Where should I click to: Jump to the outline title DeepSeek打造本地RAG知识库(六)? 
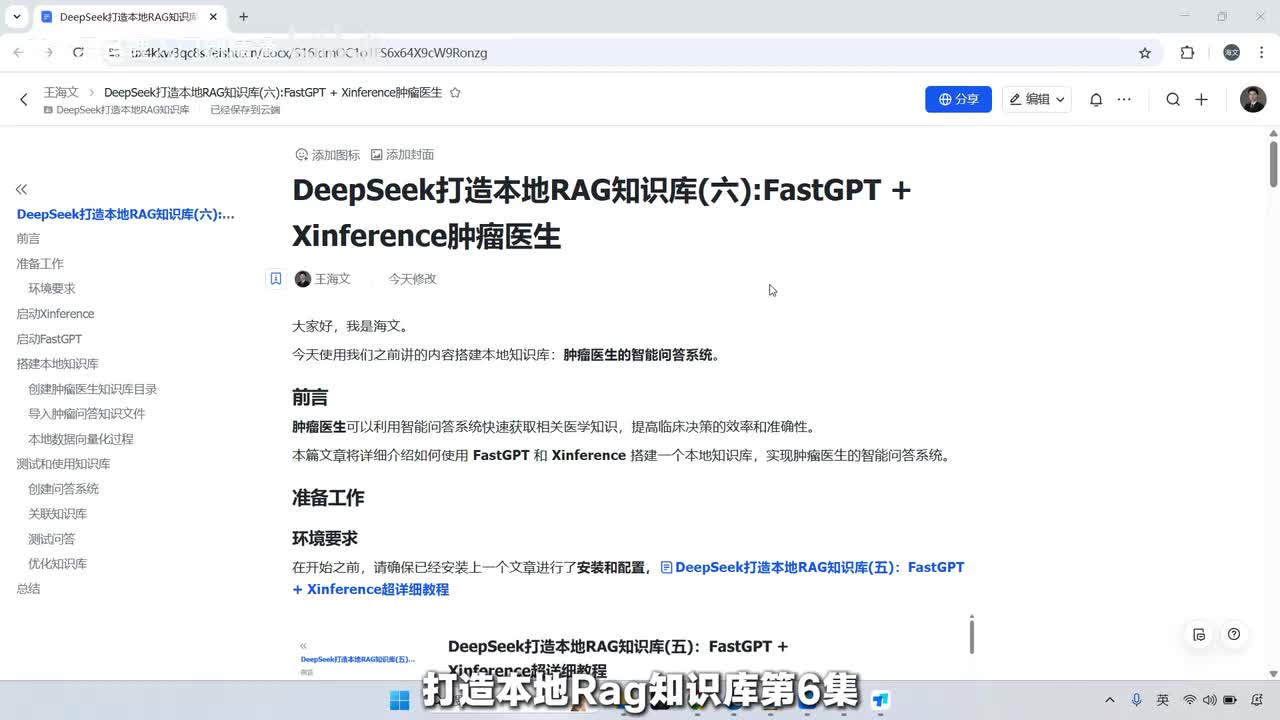coord(126,214)
